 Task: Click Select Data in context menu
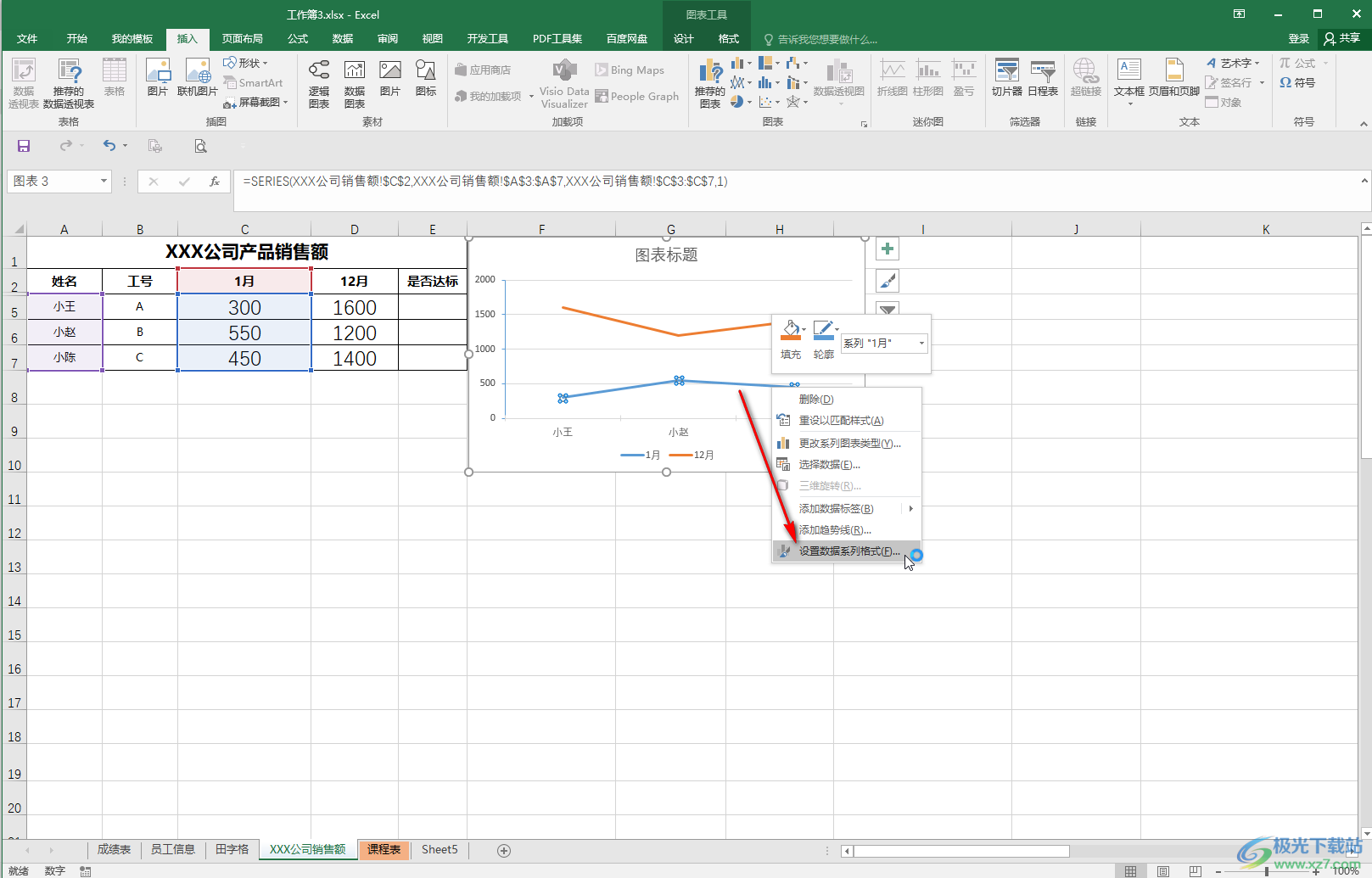[x=847, y=465]
